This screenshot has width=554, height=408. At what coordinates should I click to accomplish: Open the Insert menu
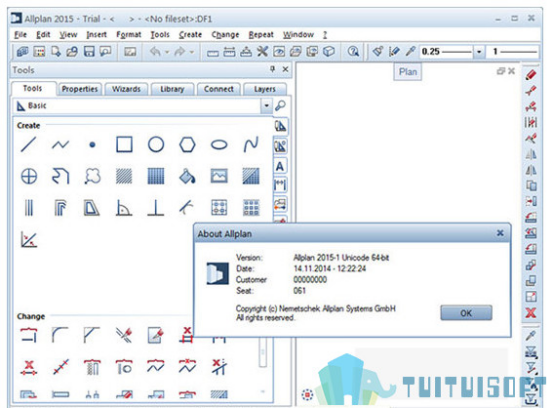pyautogui.click(x=96, y=35)
